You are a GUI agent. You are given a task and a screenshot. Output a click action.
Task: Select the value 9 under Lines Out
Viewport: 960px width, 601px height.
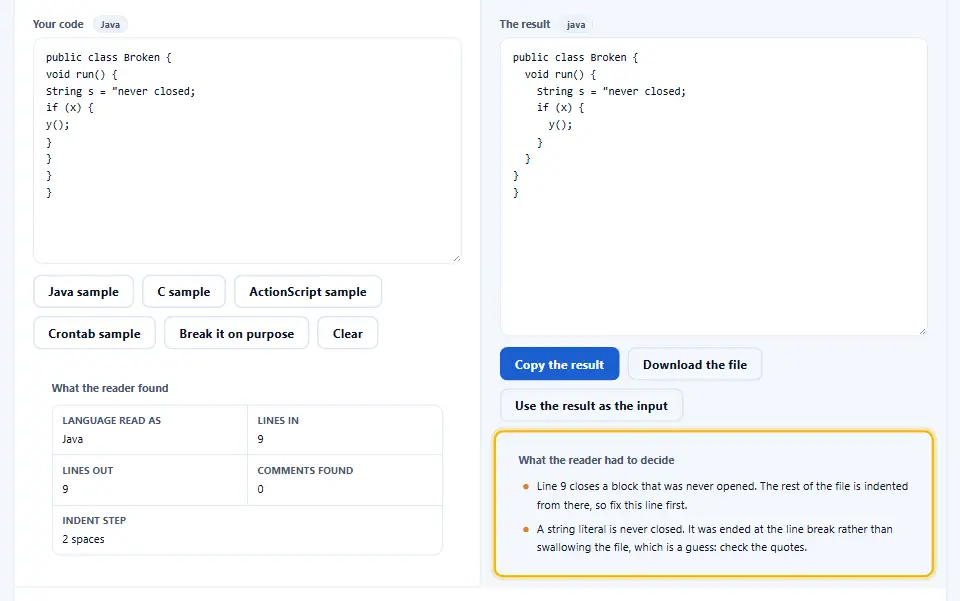(x=66, y=489)
